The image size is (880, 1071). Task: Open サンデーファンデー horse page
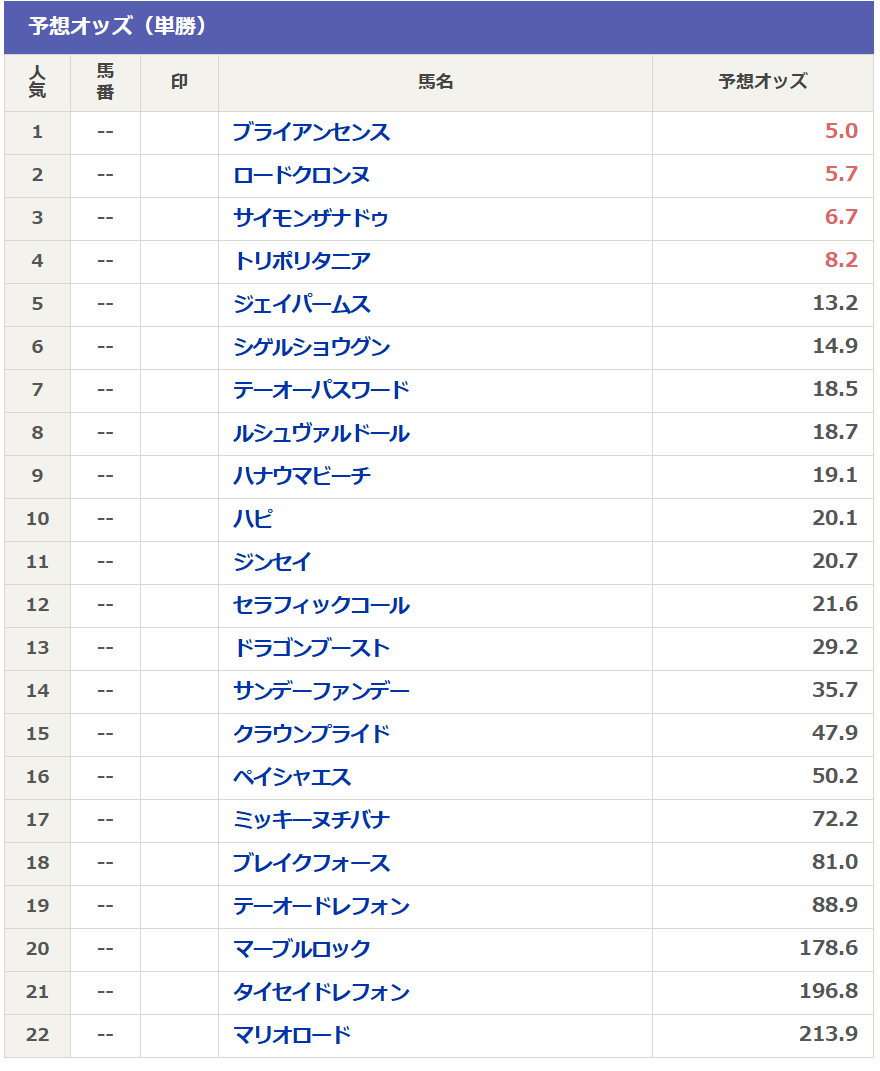321,691
